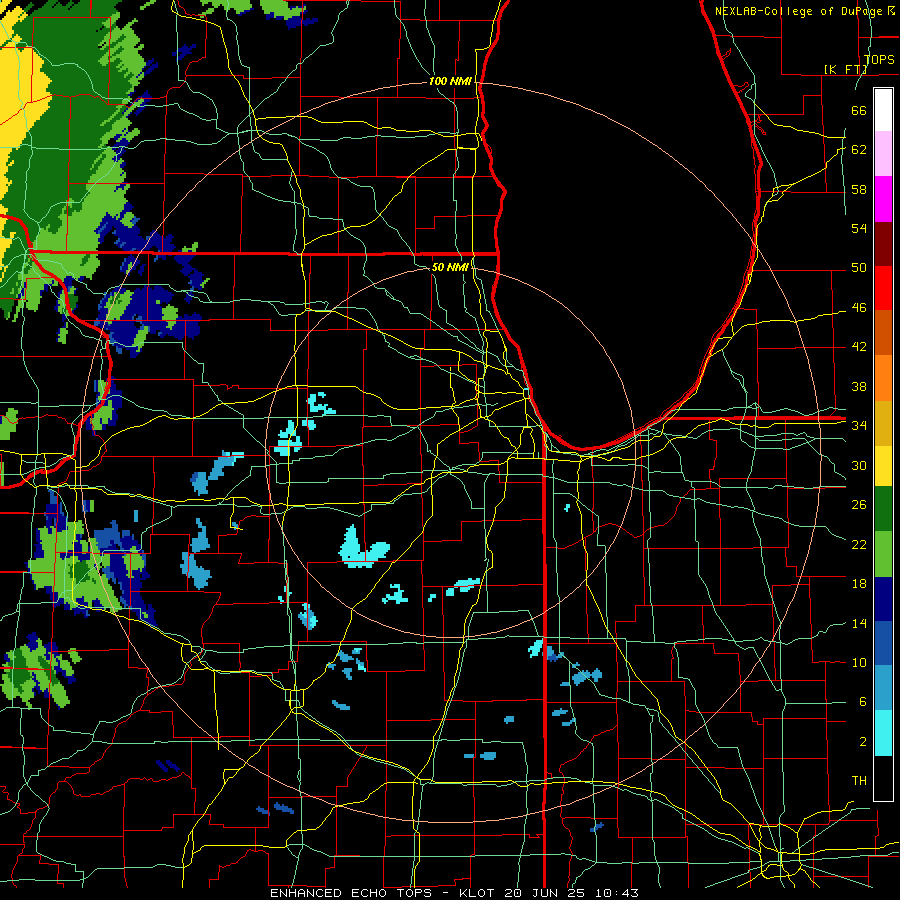Click the 2 scale value

tap(862, 742)
